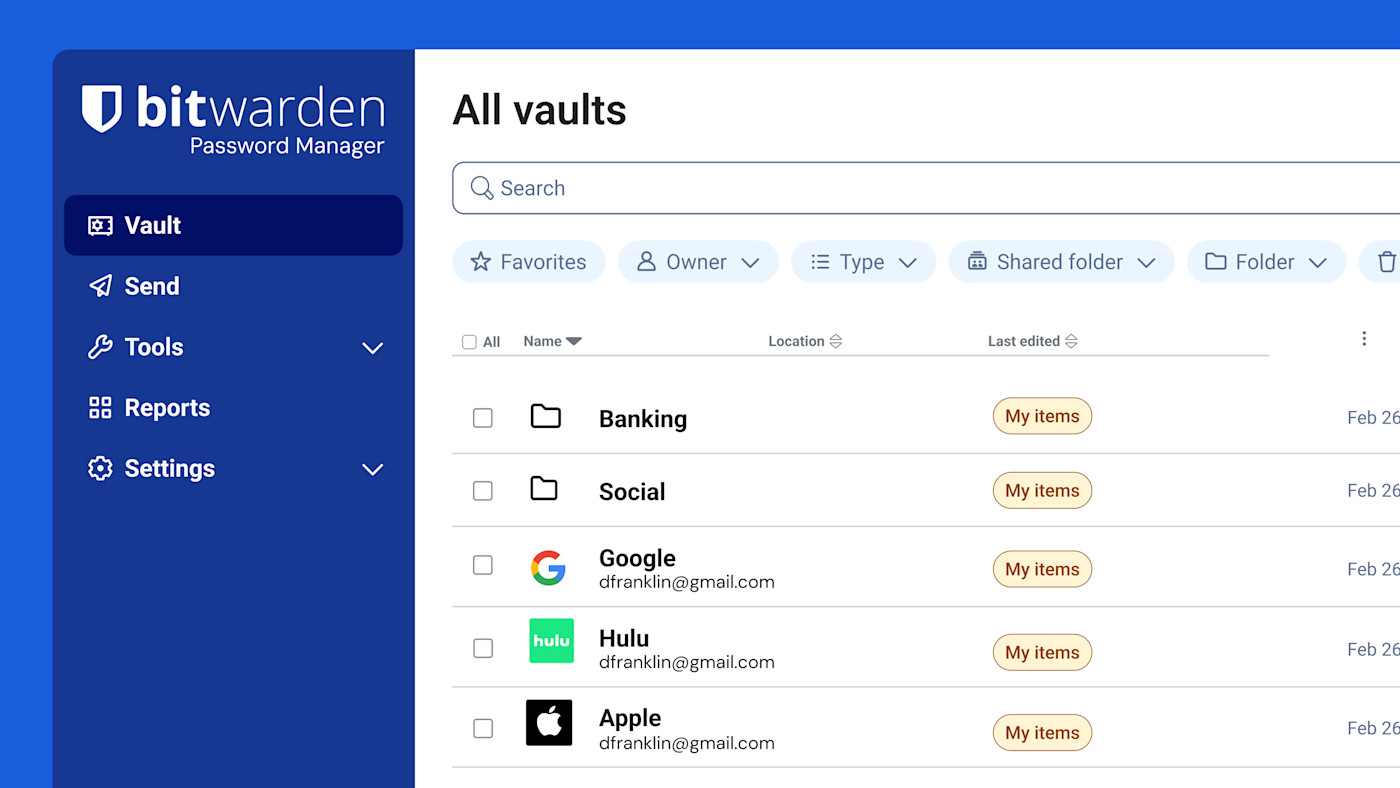Image resolution: width=1400 pixels, height=788 pixels.
Task: Click the Bitwarden shield logo
Action: pyautogui.click(x=101, y=109)
